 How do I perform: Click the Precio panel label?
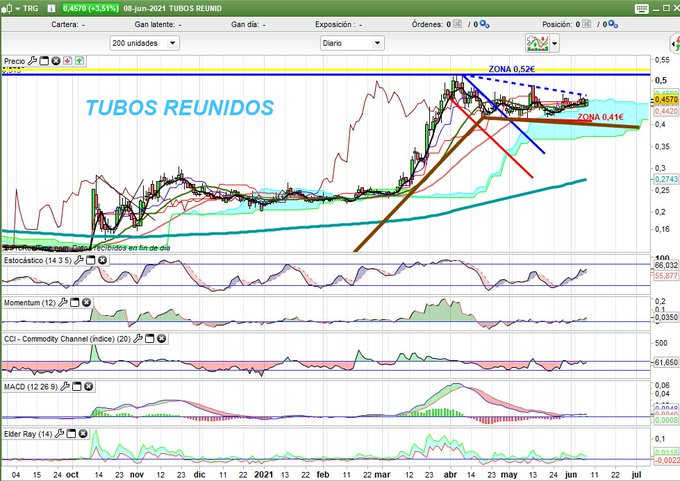pos(15,61)
